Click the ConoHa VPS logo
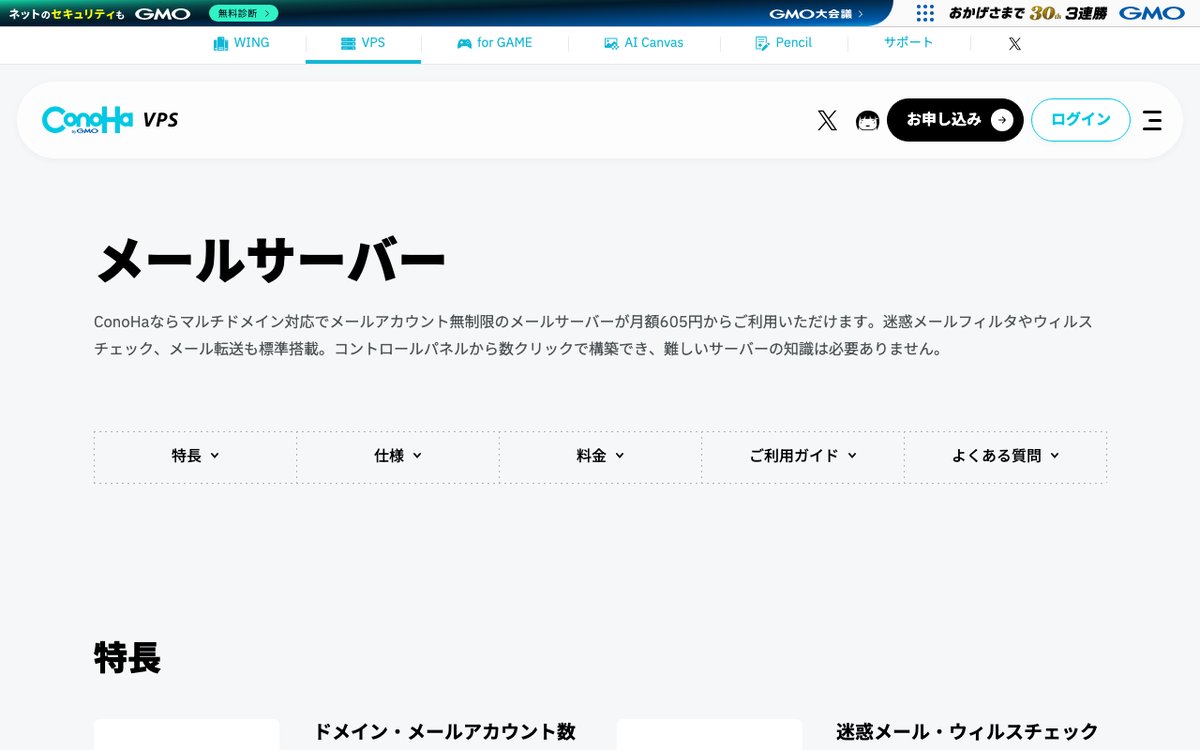Viewport: 1200px width, 750px height. pyautogui.click(x=110, y=120)
